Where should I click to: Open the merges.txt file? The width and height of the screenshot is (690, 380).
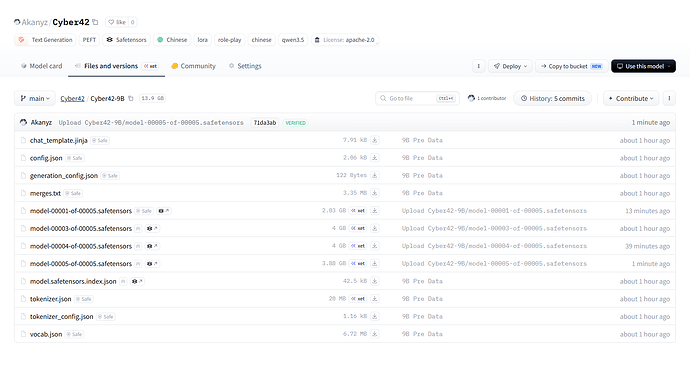(x=45, y=193)
